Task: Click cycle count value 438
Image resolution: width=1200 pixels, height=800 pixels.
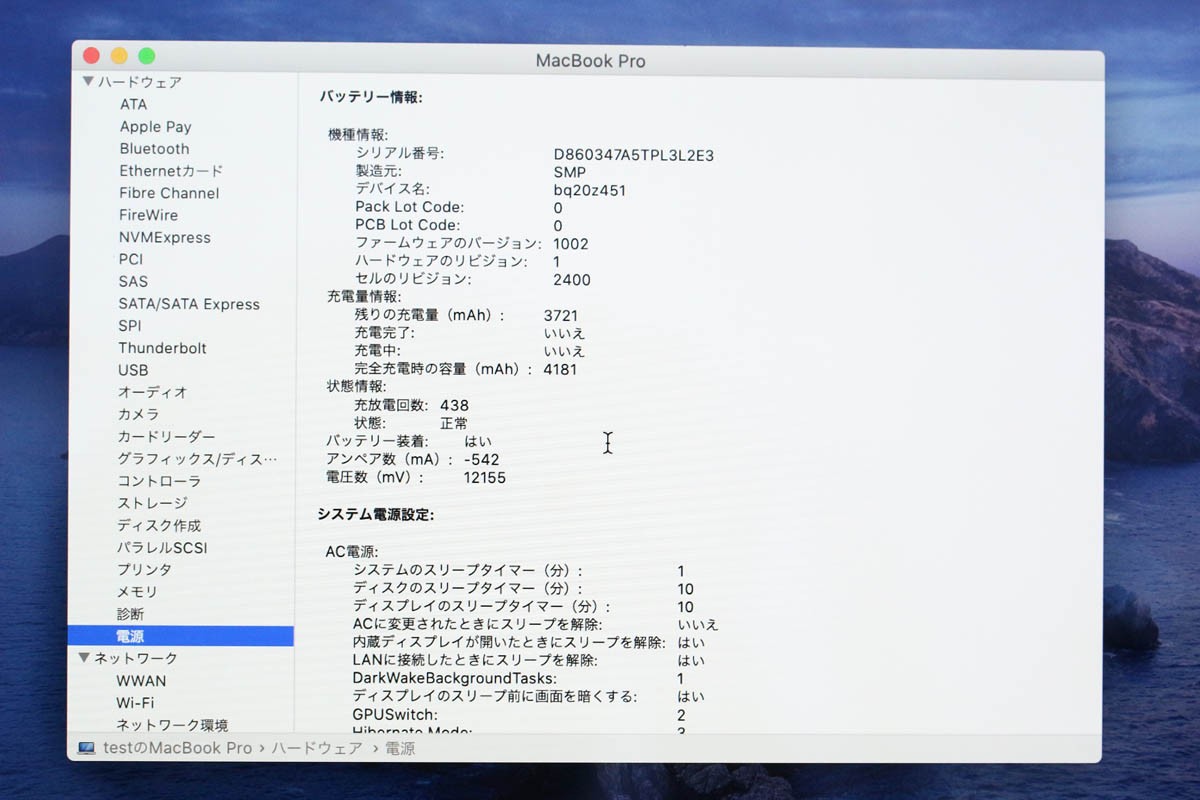Action: pyautogui.click(x=454, y=406)
